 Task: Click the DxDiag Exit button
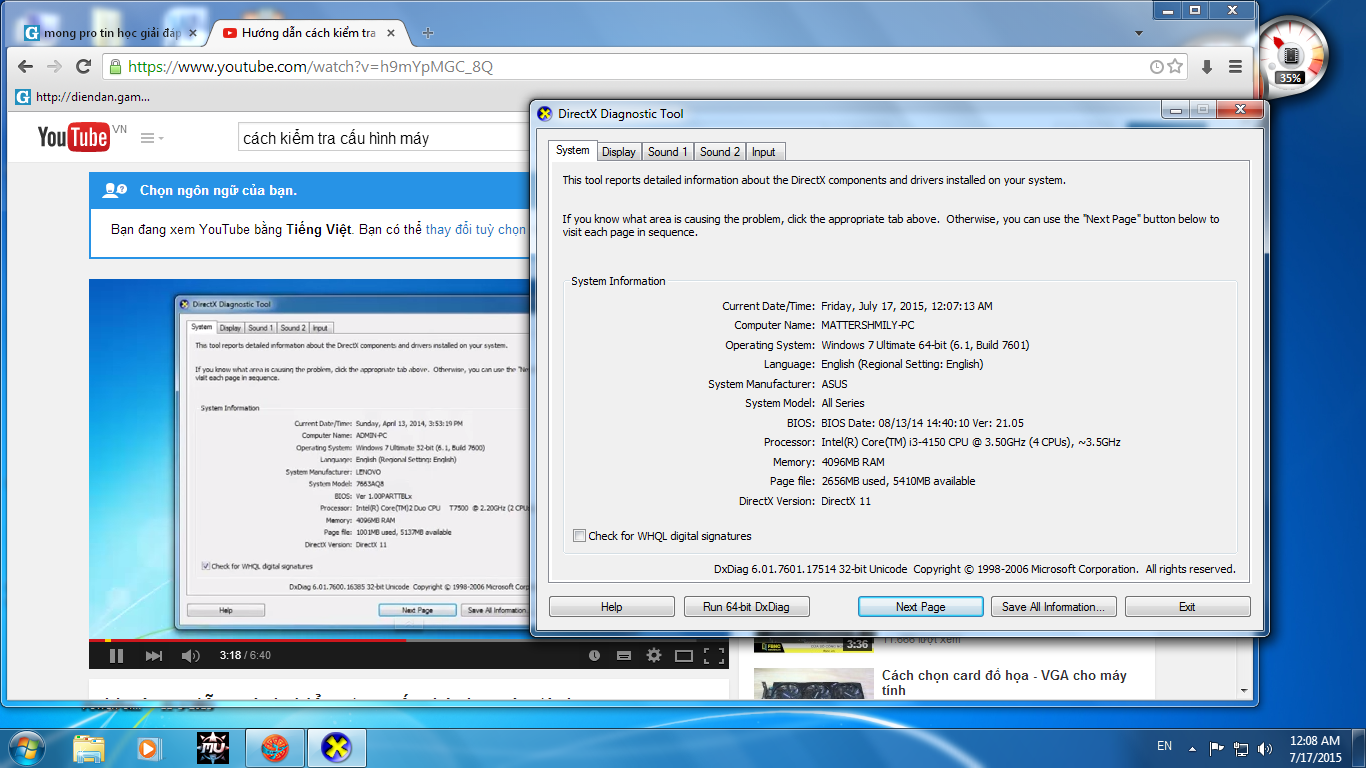[x=1187, y=607]
